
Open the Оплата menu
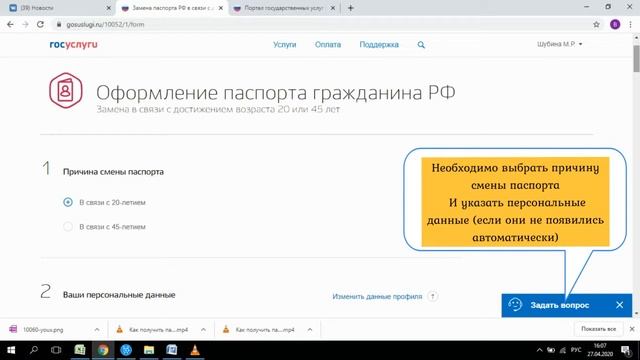coord(328,44)
